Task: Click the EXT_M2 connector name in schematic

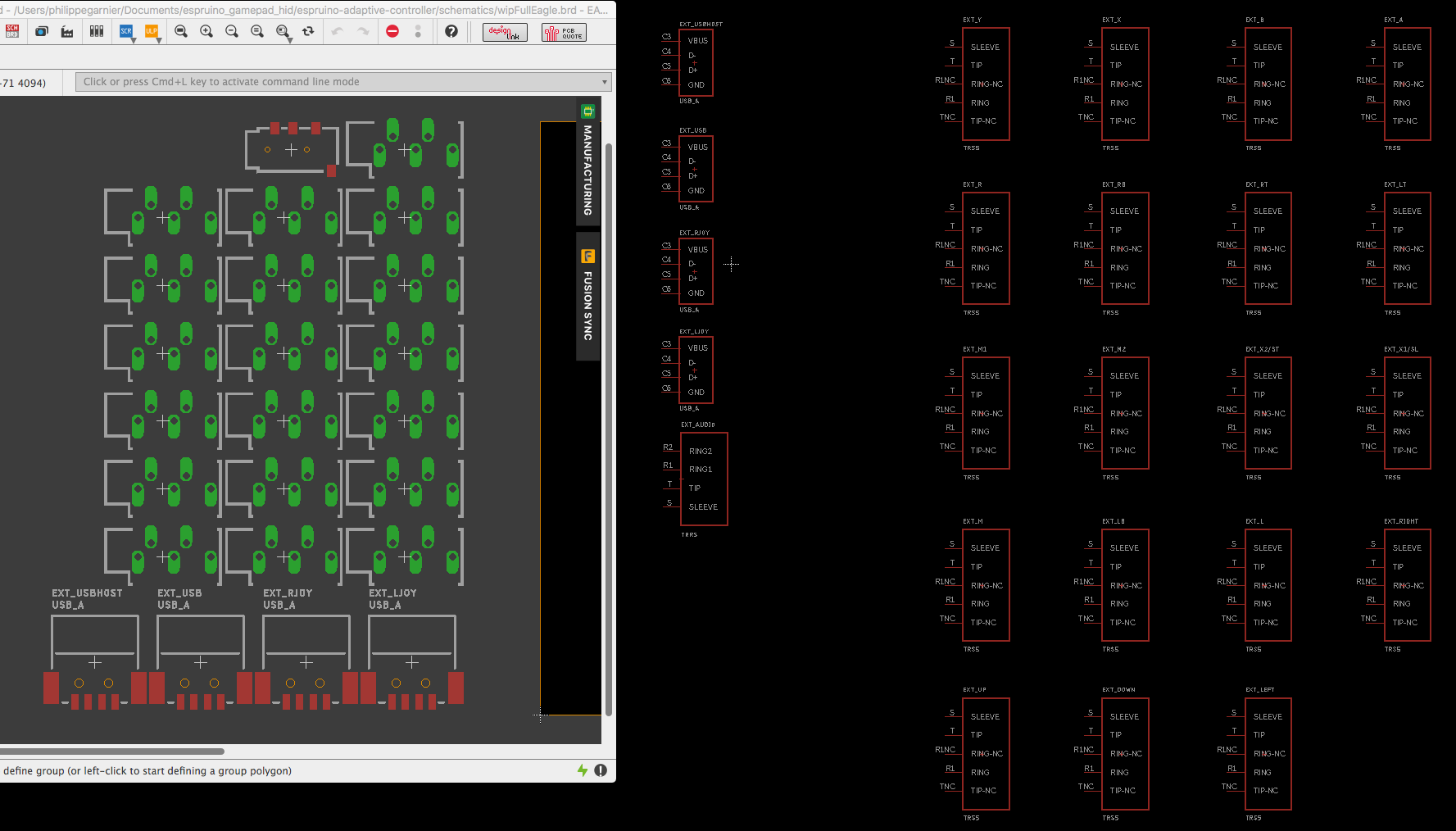Action: pos(1114,349)
